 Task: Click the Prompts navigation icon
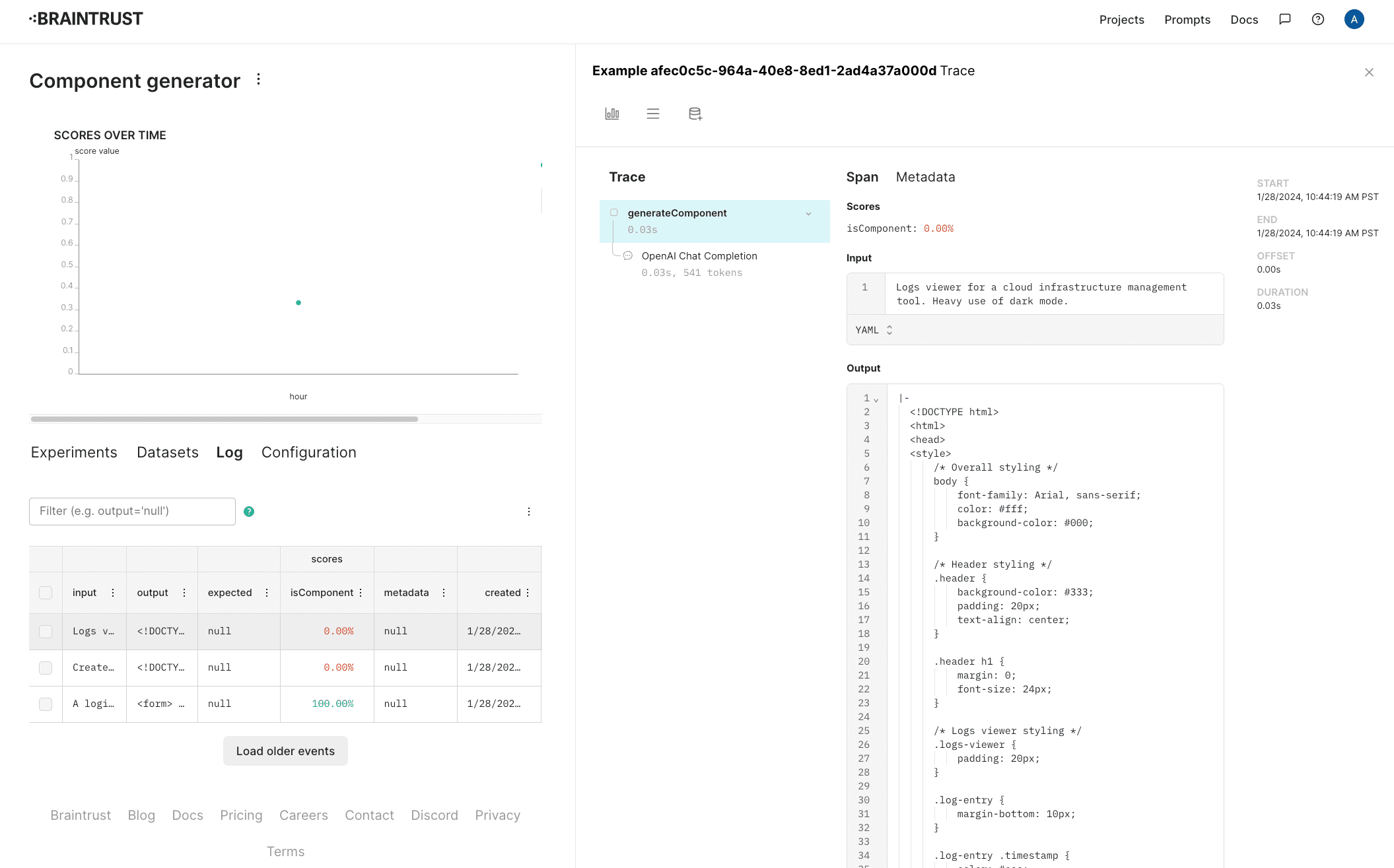click(1188, 19)
